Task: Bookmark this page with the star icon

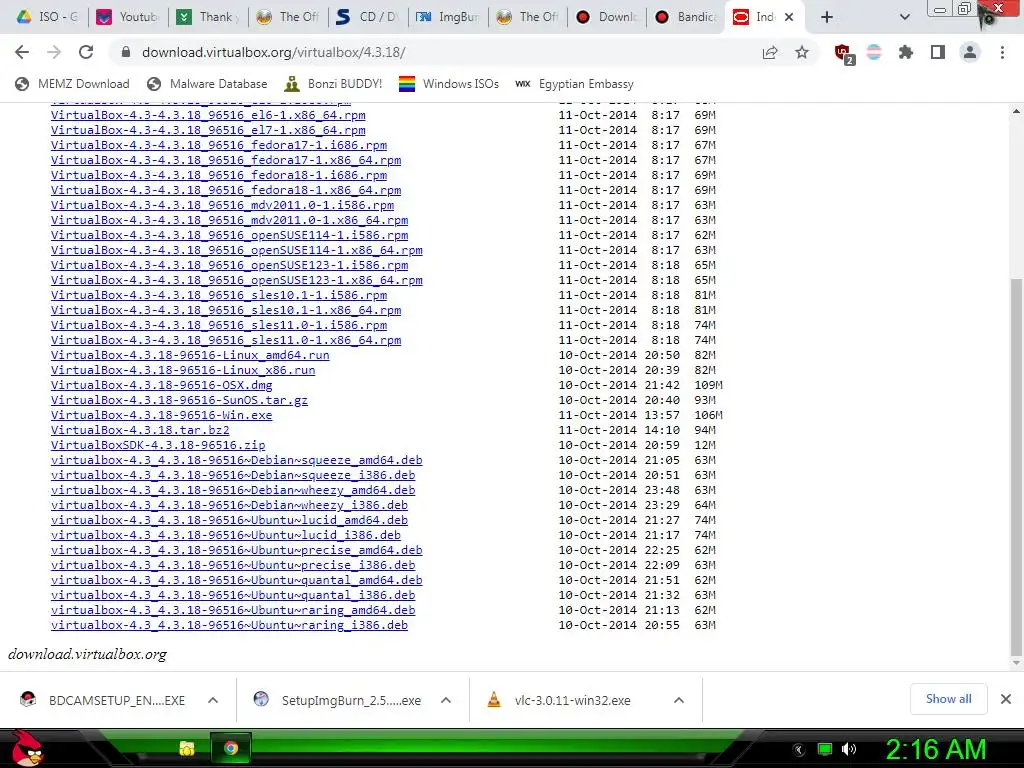Action: point(802,52)
